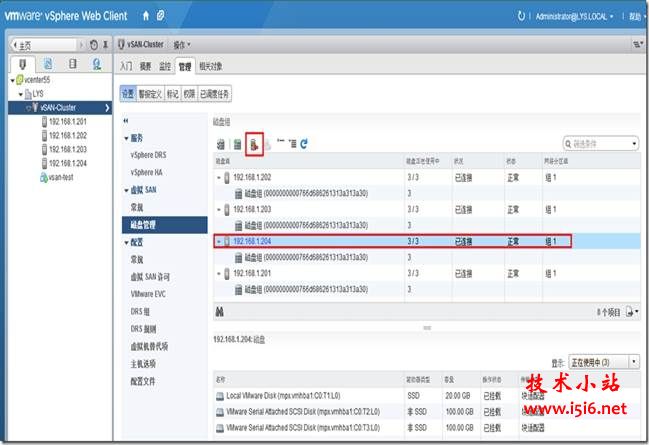Image resolution: width=649 pixels, height=445 pixels.
Task: Open VMware EVC settings
Action: tap(148, 294)
